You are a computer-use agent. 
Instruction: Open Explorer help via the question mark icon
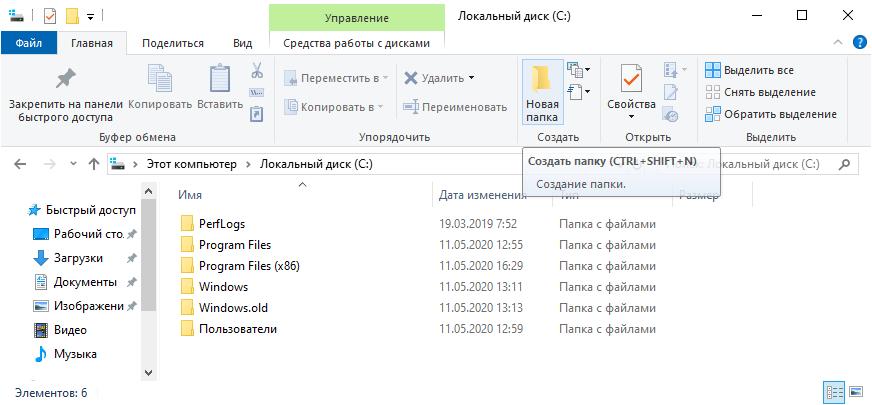point(859,43)
